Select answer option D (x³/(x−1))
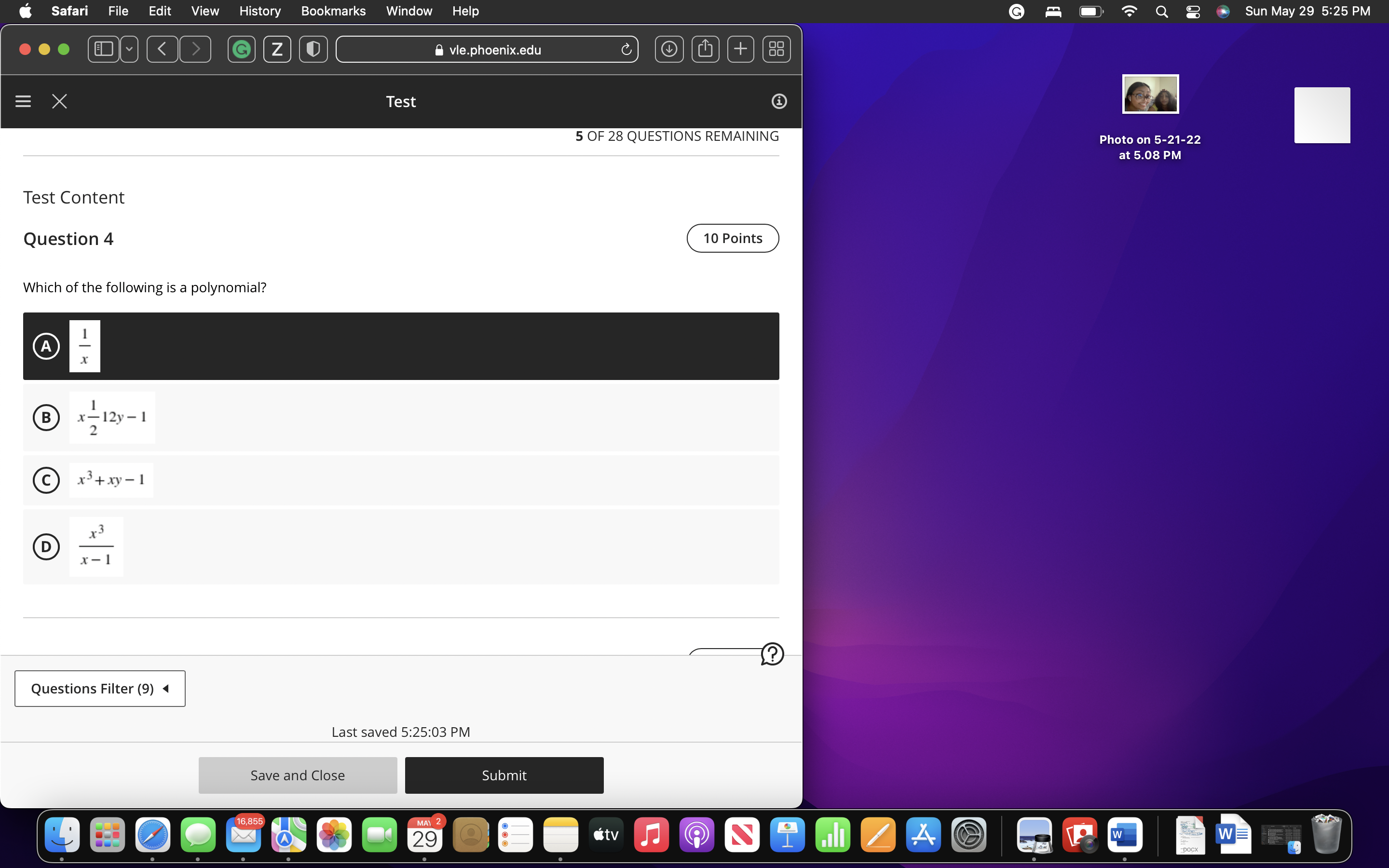Screen dimensions: 1389x868 click(x=46, y=546)
